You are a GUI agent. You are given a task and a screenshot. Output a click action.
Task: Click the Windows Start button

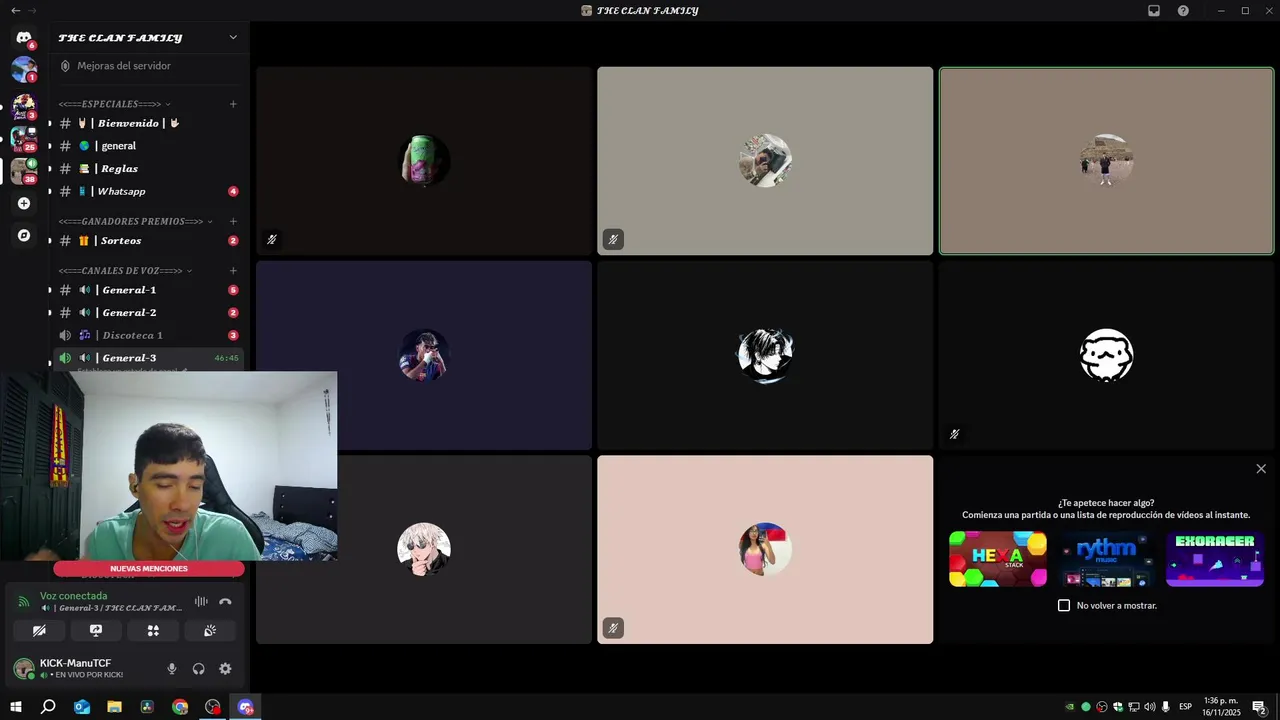point(15,707)
